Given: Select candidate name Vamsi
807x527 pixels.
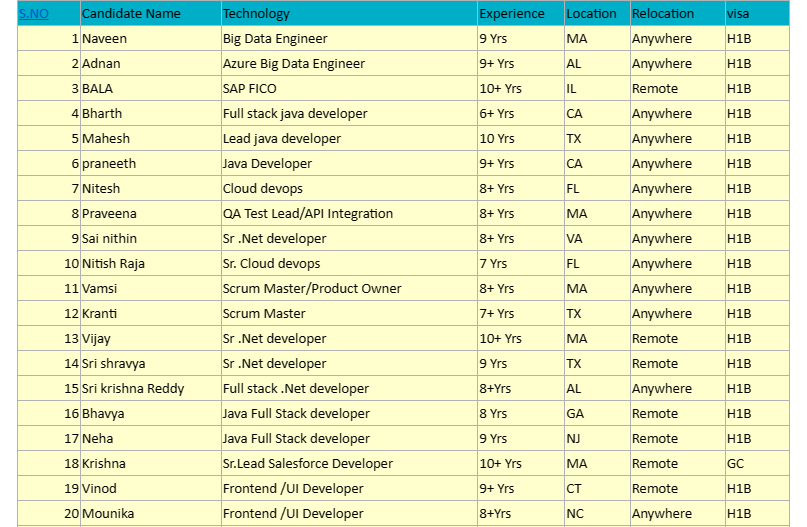Looking at the screenshot, I should (99, 289).
